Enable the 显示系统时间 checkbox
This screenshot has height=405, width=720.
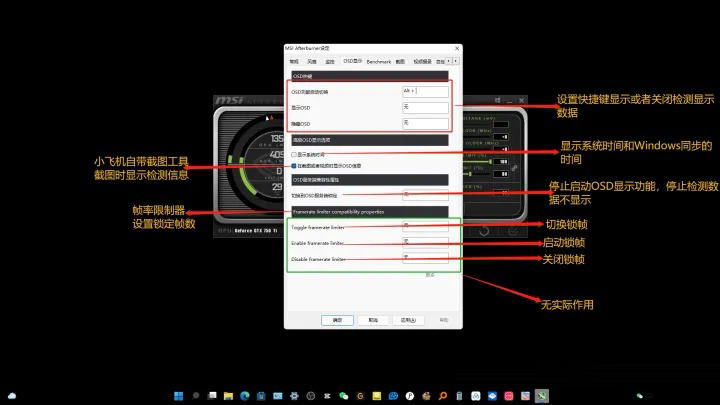click(294, 155)
